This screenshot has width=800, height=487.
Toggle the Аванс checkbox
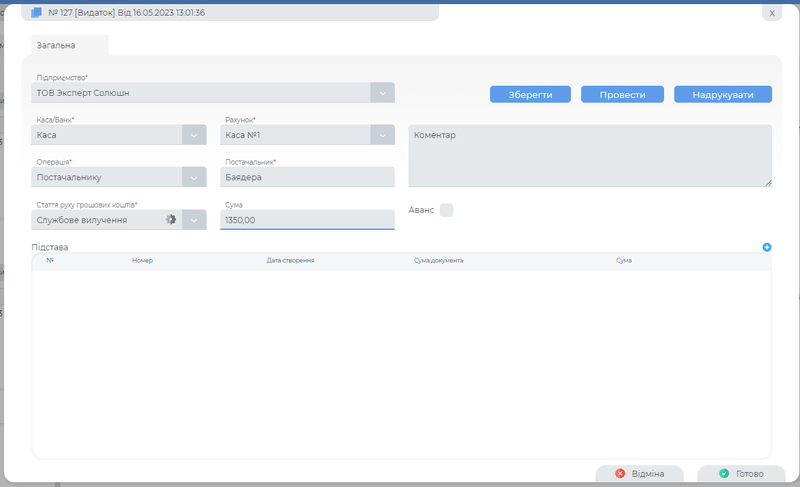tap(446, 210)
